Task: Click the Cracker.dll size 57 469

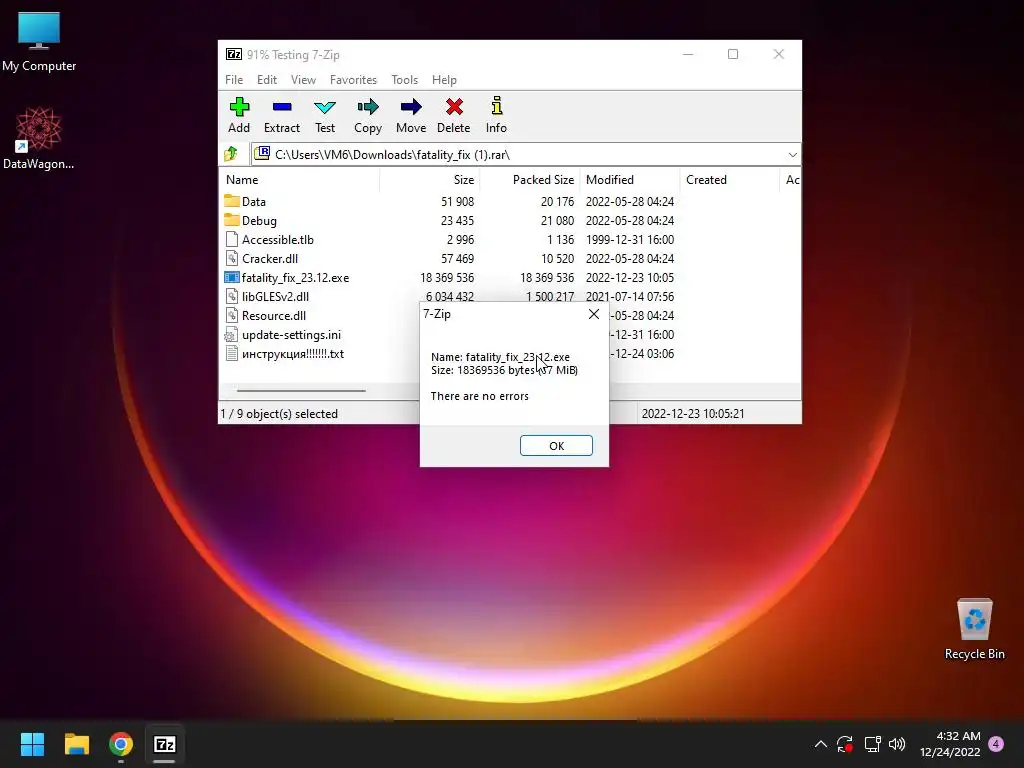Action: click(457, 259)
